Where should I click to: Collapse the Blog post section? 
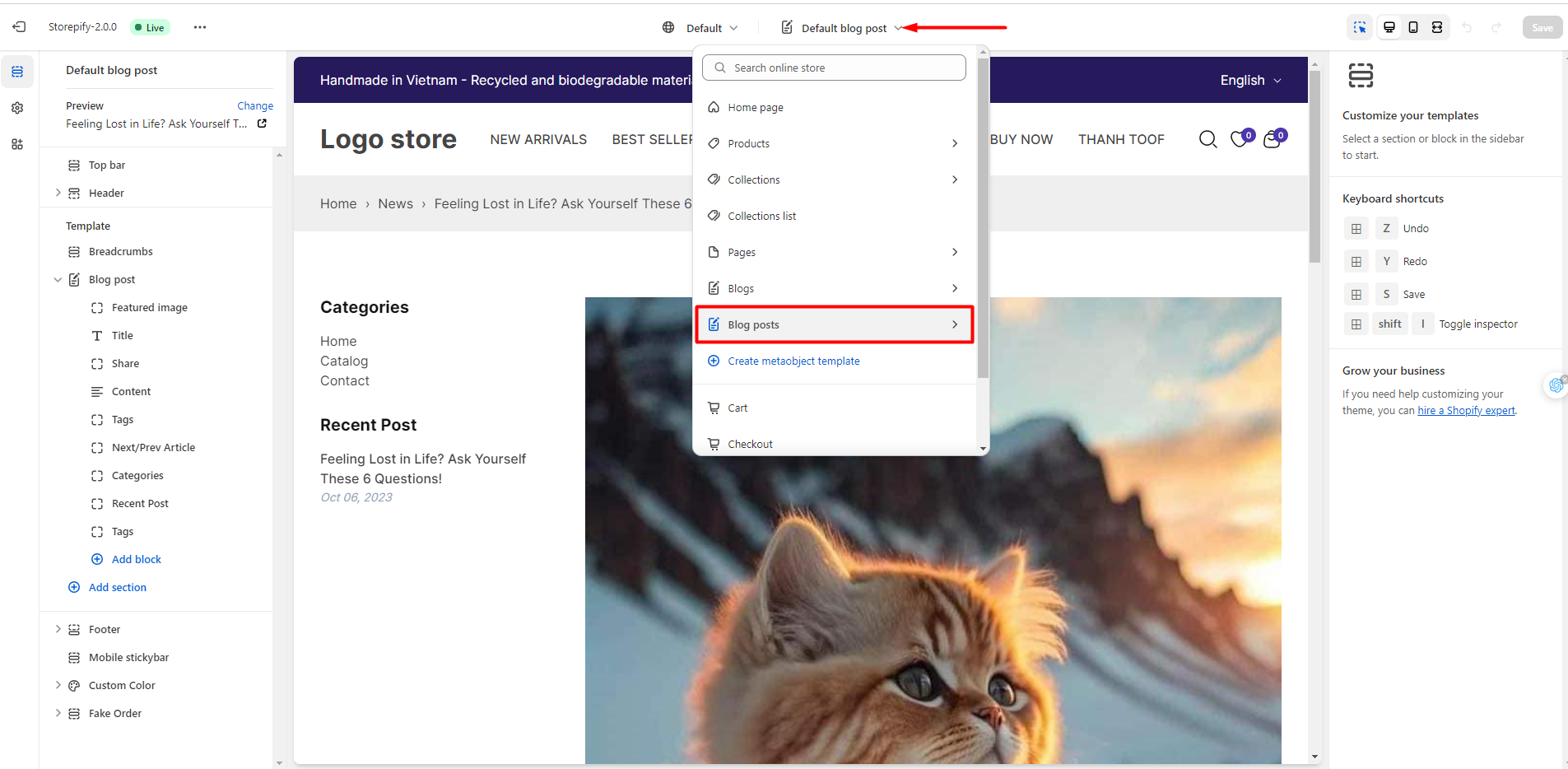pos(58,279)
